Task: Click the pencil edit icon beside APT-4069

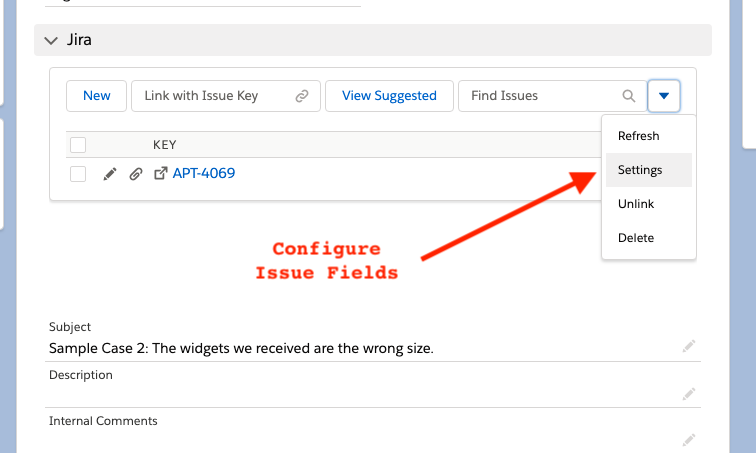Action: (x=110, y=174)
